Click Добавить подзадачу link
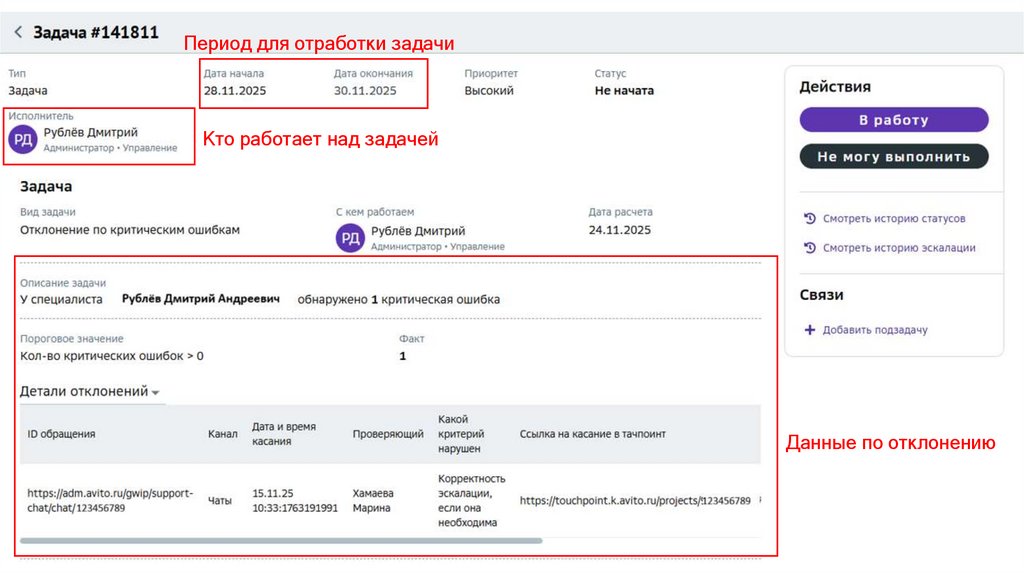 point(874,330)
